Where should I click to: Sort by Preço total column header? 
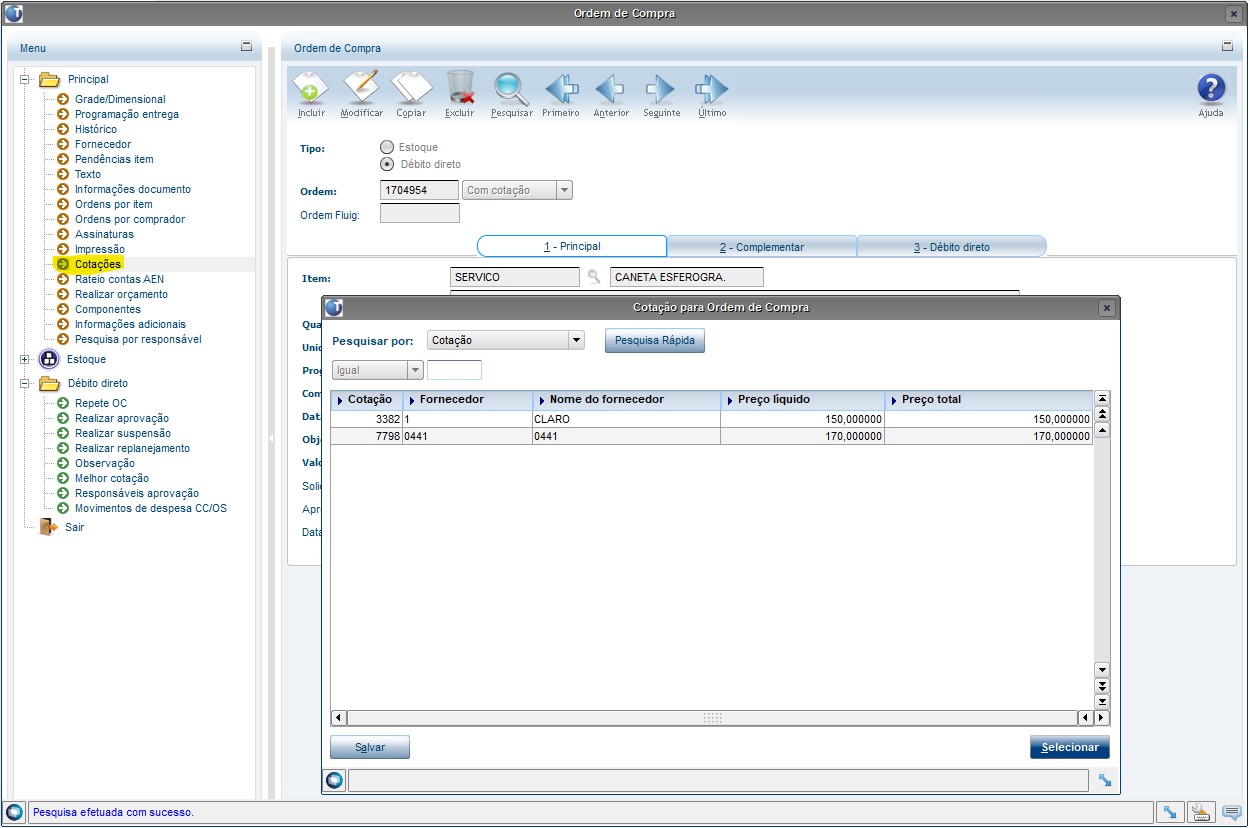pyautogui.click(x=989, y=400)
